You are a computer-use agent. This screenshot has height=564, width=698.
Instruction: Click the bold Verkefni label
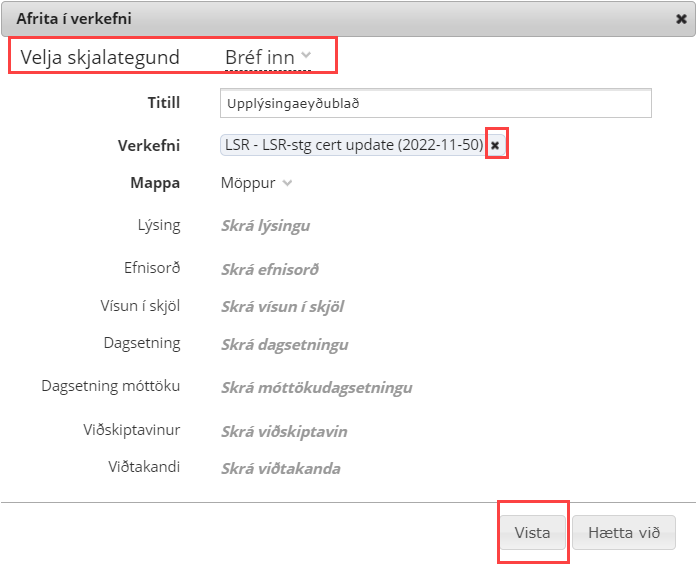[149, 146]
